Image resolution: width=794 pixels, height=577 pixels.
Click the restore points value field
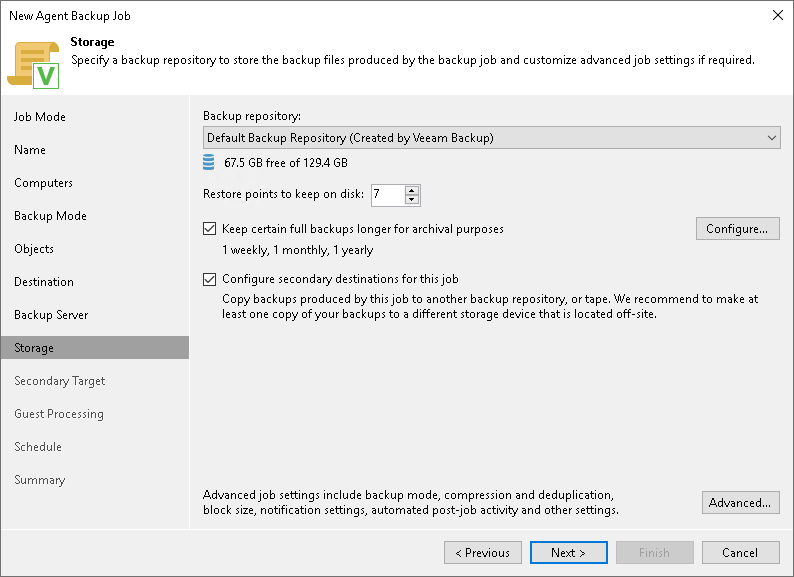coord(388,195)
